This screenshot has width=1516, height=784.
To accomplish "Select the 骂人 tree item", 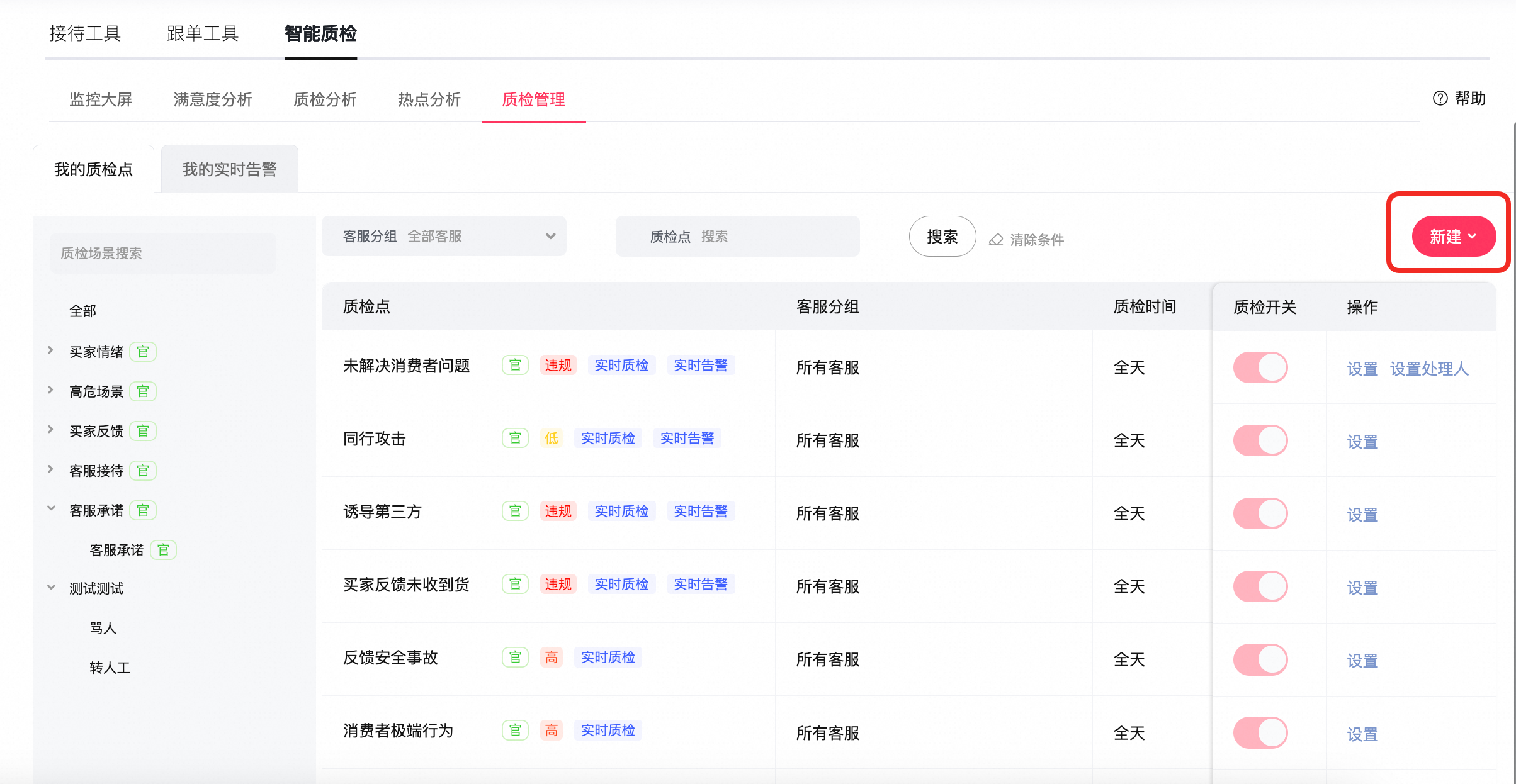I will point(103,628).
